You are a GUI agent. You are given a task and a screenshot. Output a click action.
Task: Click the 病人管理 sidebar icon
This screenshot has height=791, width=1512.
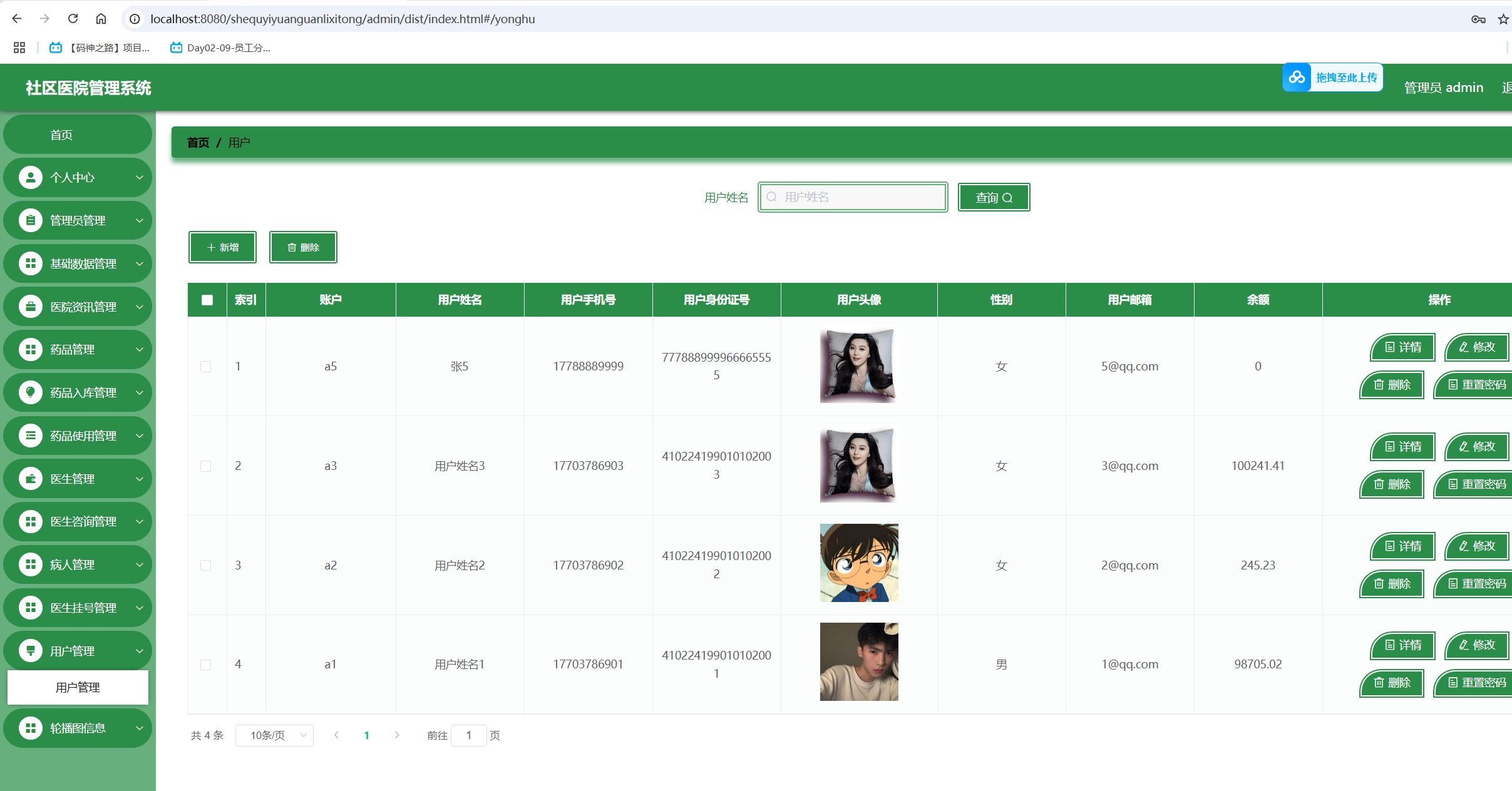pos(30,564)
